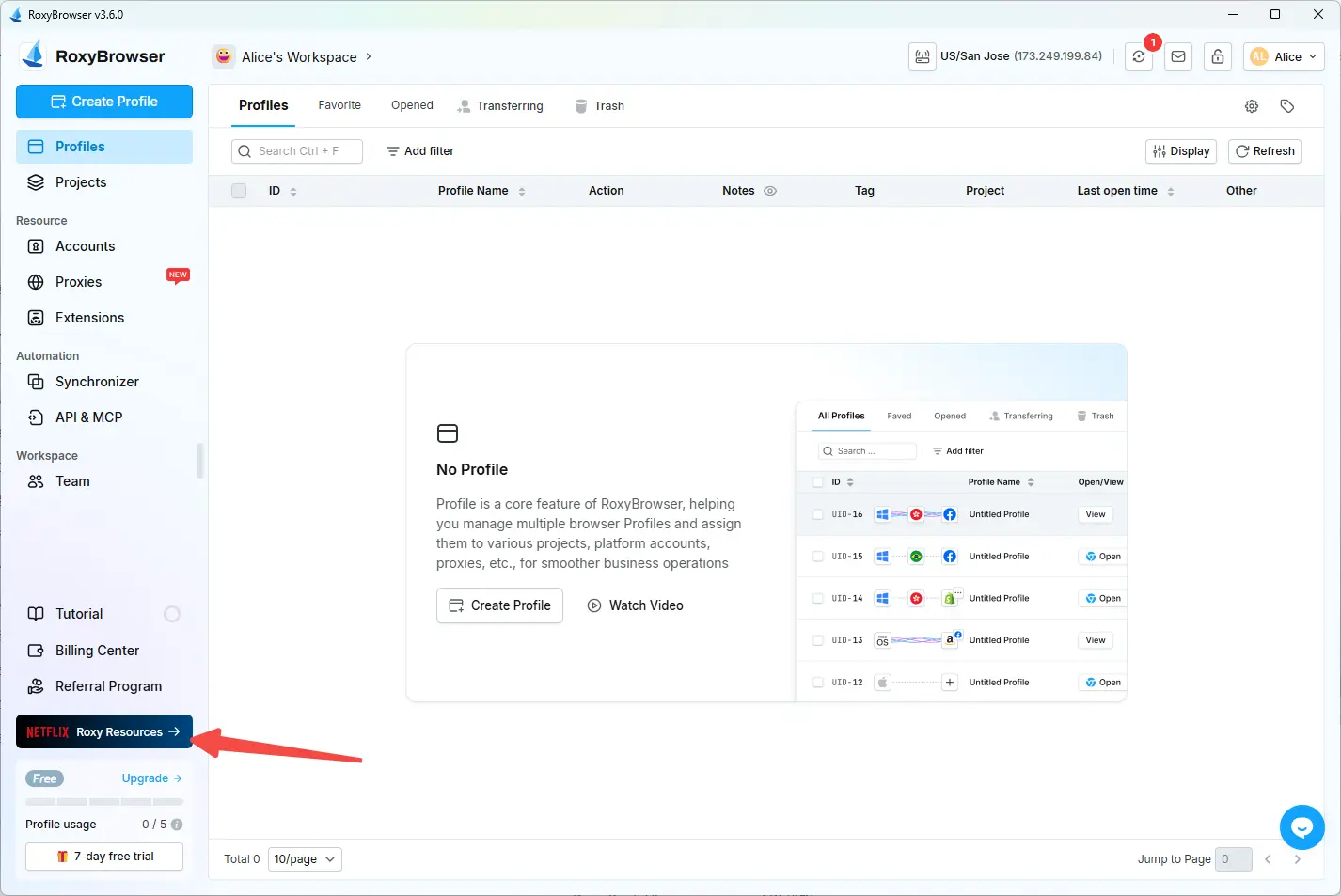The width and height of the screenshot is (1341, 896).
Task: Click the lock icon in top bar
Action: click(x=1218, y=57)
